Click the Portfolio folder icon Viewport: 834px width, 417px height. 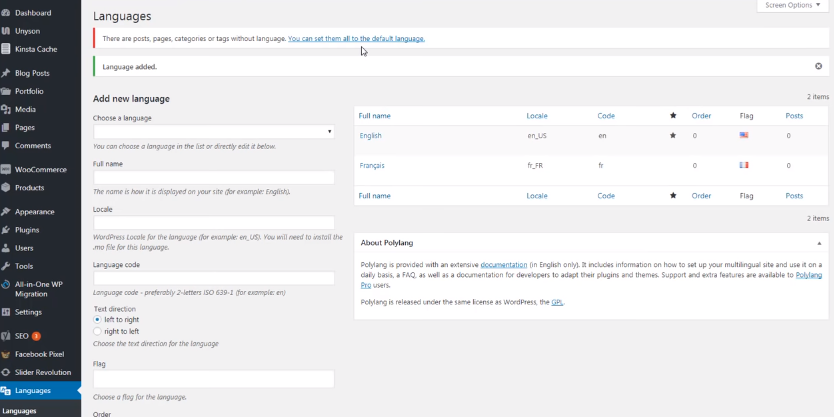5,91
